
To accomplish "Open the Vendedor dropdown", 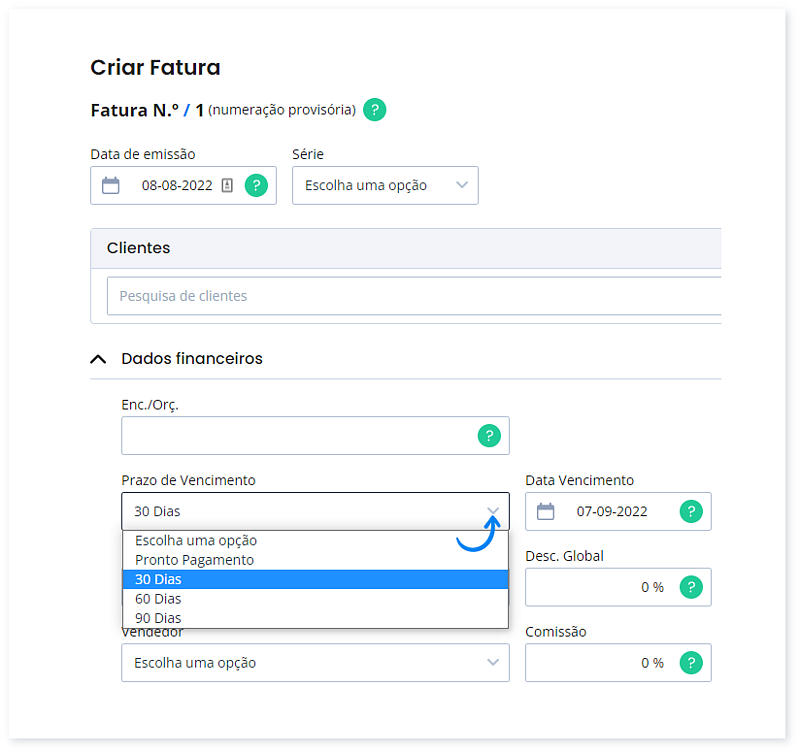I will (x=315, y=662).
